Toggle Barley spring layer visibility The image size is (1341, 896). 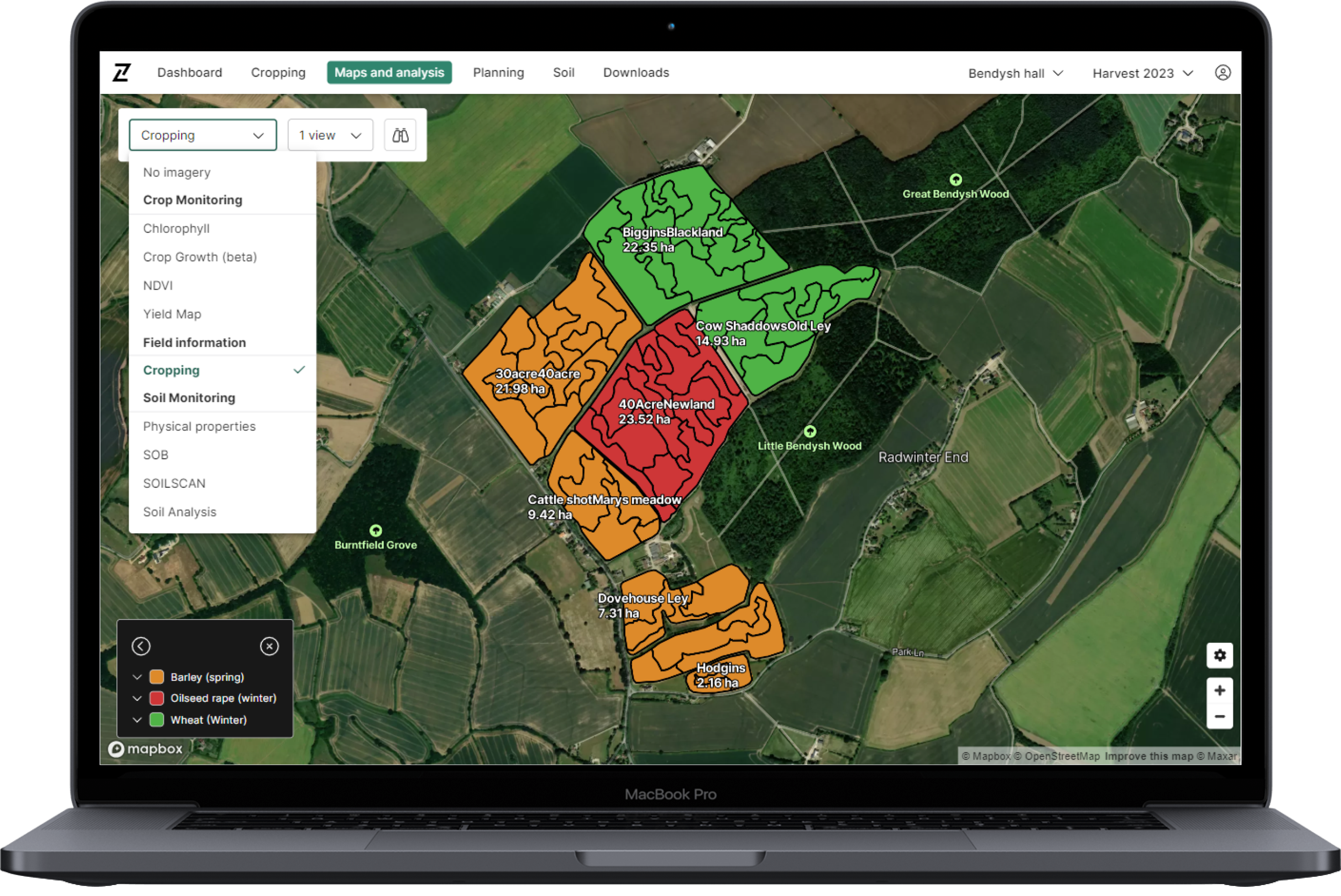137,676
